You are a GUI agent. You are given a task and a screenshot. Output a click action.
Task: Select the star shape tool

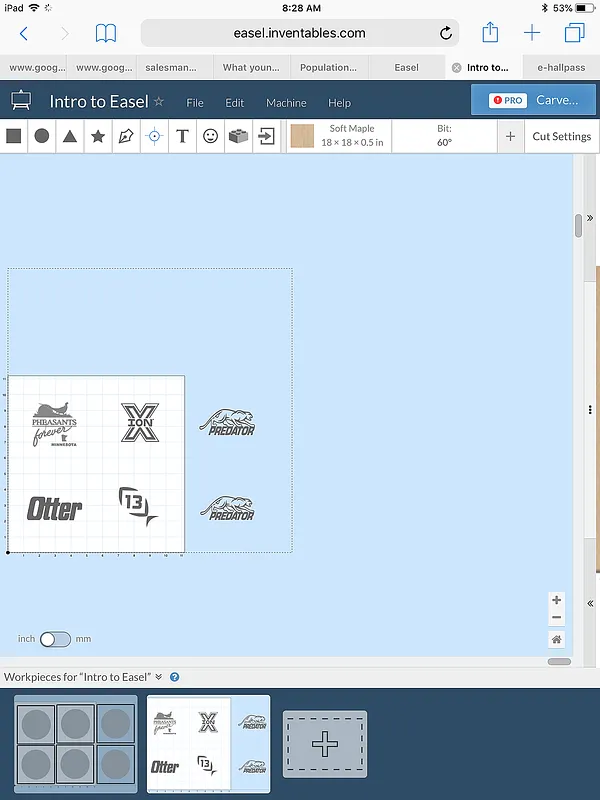pyautogui.click(x=98, y=137)
